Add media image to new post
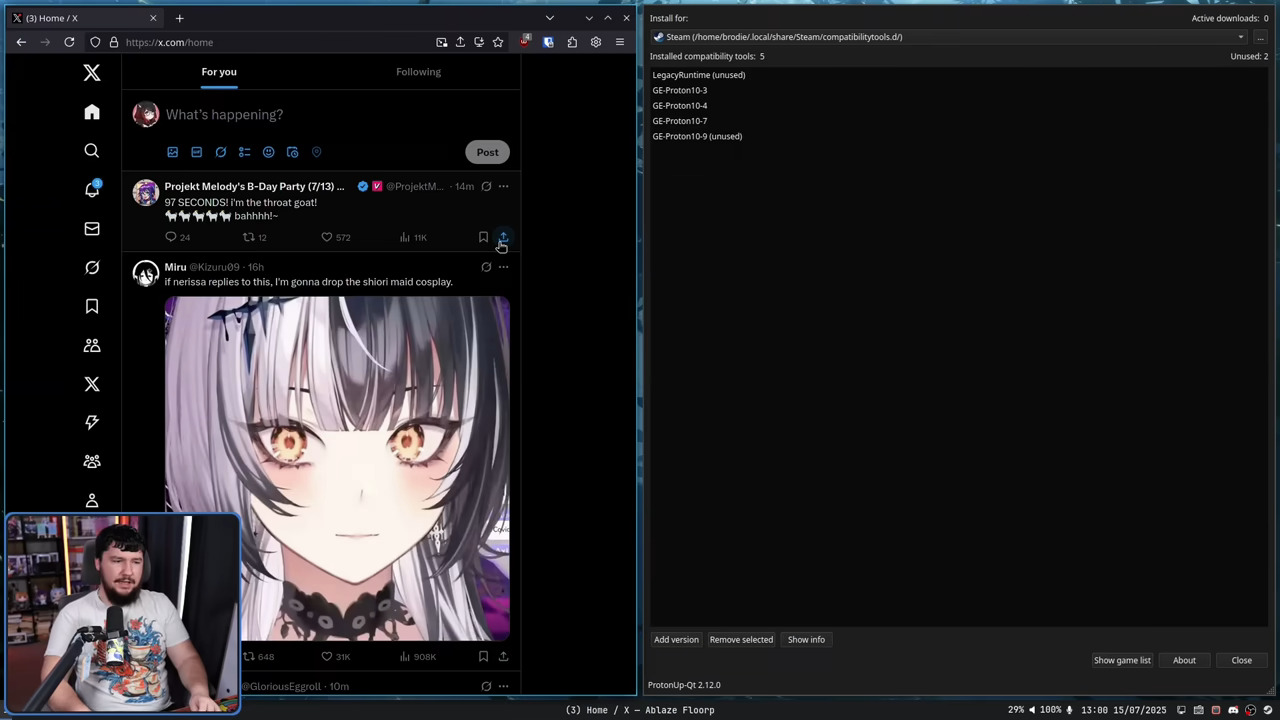1280x720 pixels. pyautogui.click(x=172, y=152)
